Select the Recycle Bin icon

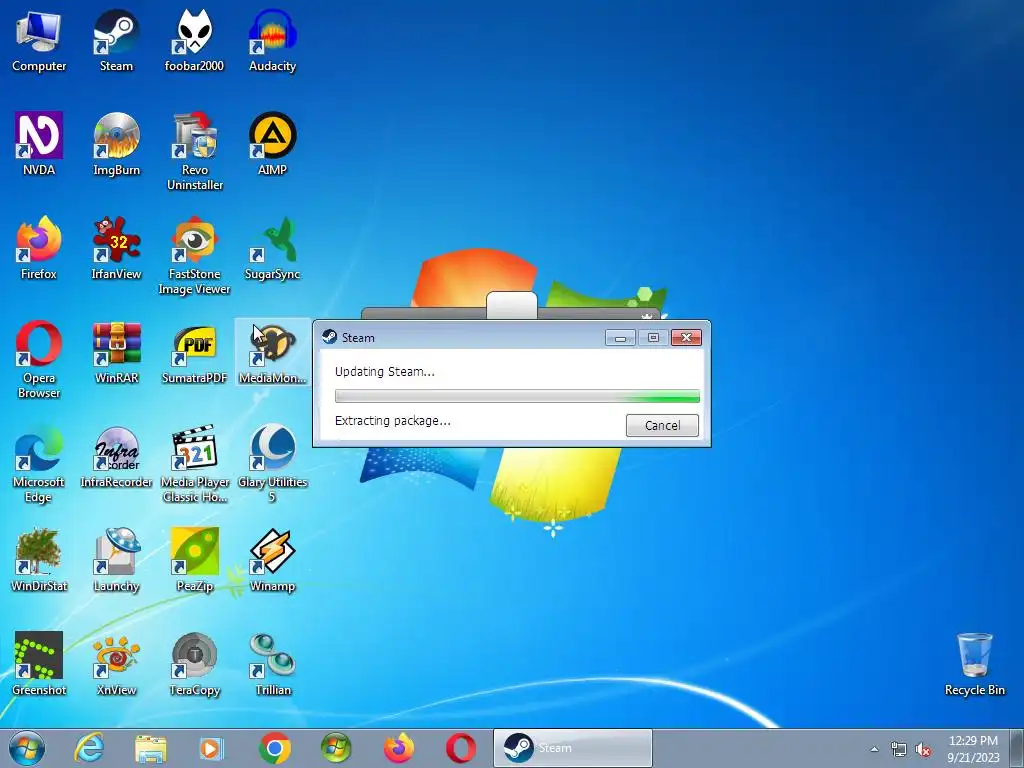point(974,664)
